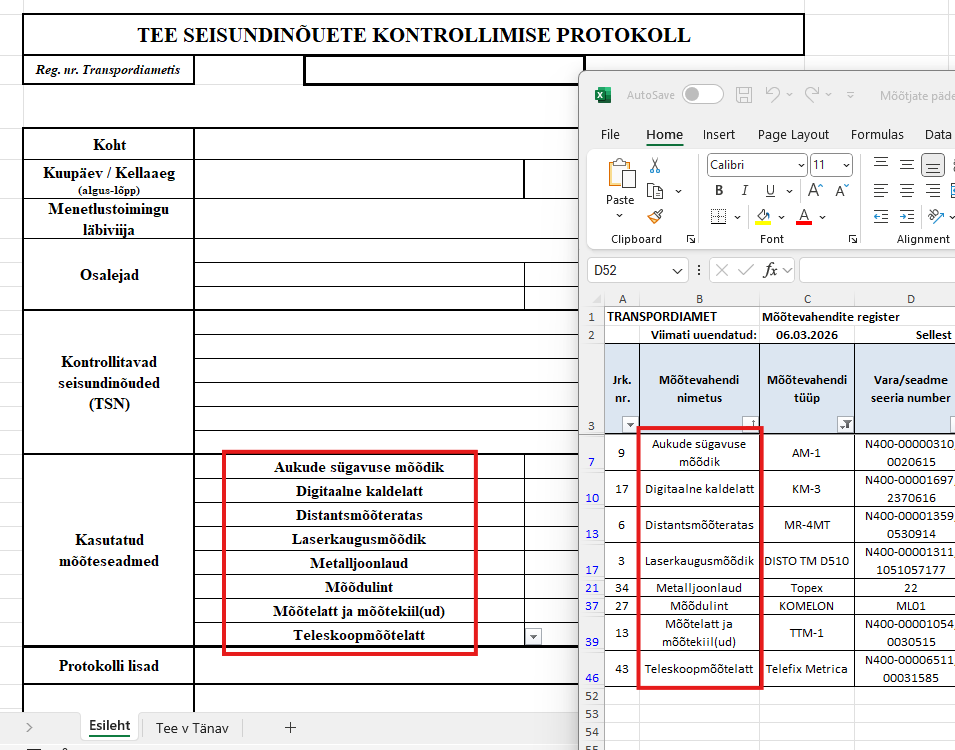Open filter dropdown for Mõõtevahendi tüüp column
The image size is (955, 750).
pos(846,425)
